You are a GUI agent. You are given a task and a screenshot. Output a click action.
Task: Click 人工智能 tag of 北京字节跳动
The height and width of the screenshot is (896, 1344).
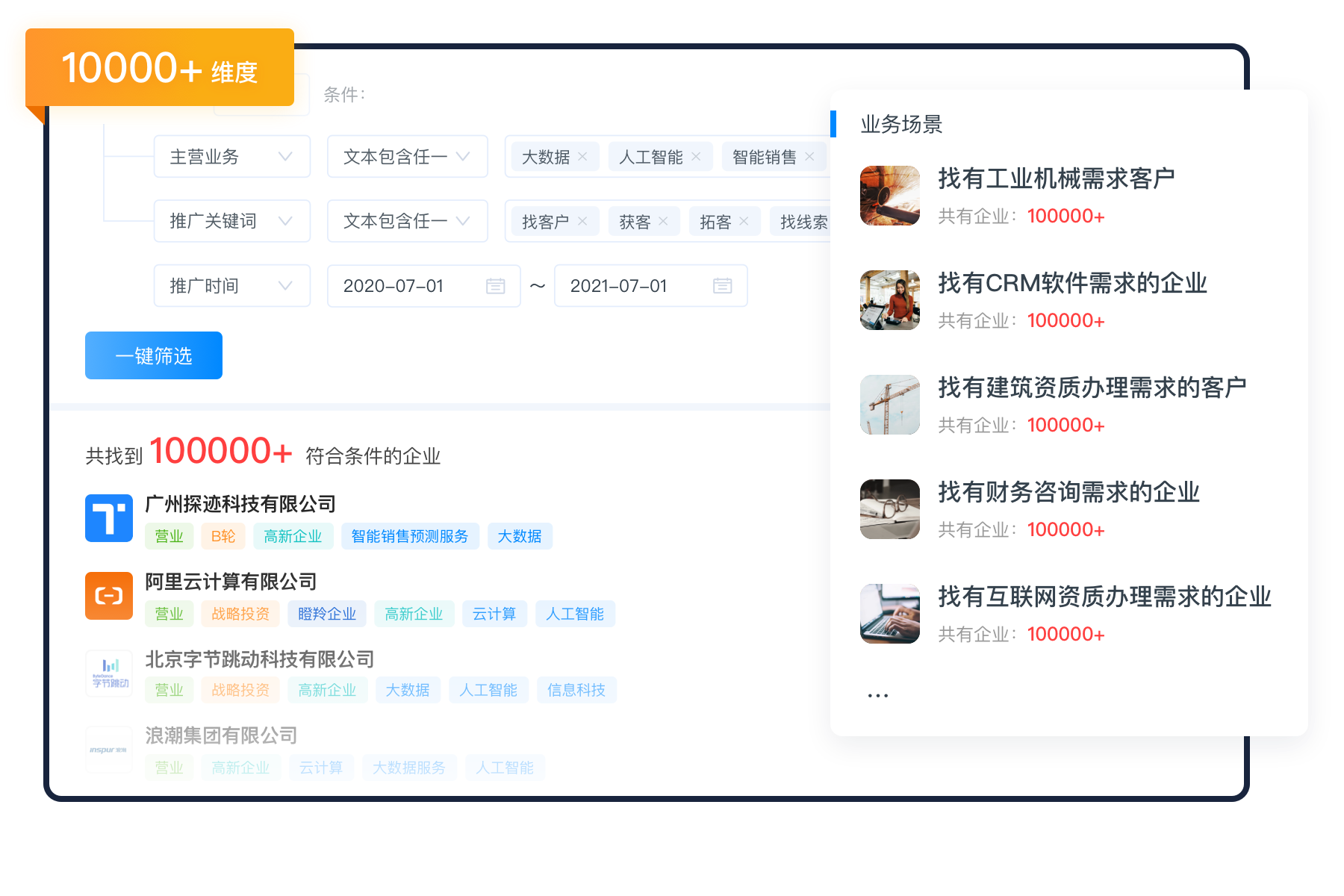[x=488, y=690]
